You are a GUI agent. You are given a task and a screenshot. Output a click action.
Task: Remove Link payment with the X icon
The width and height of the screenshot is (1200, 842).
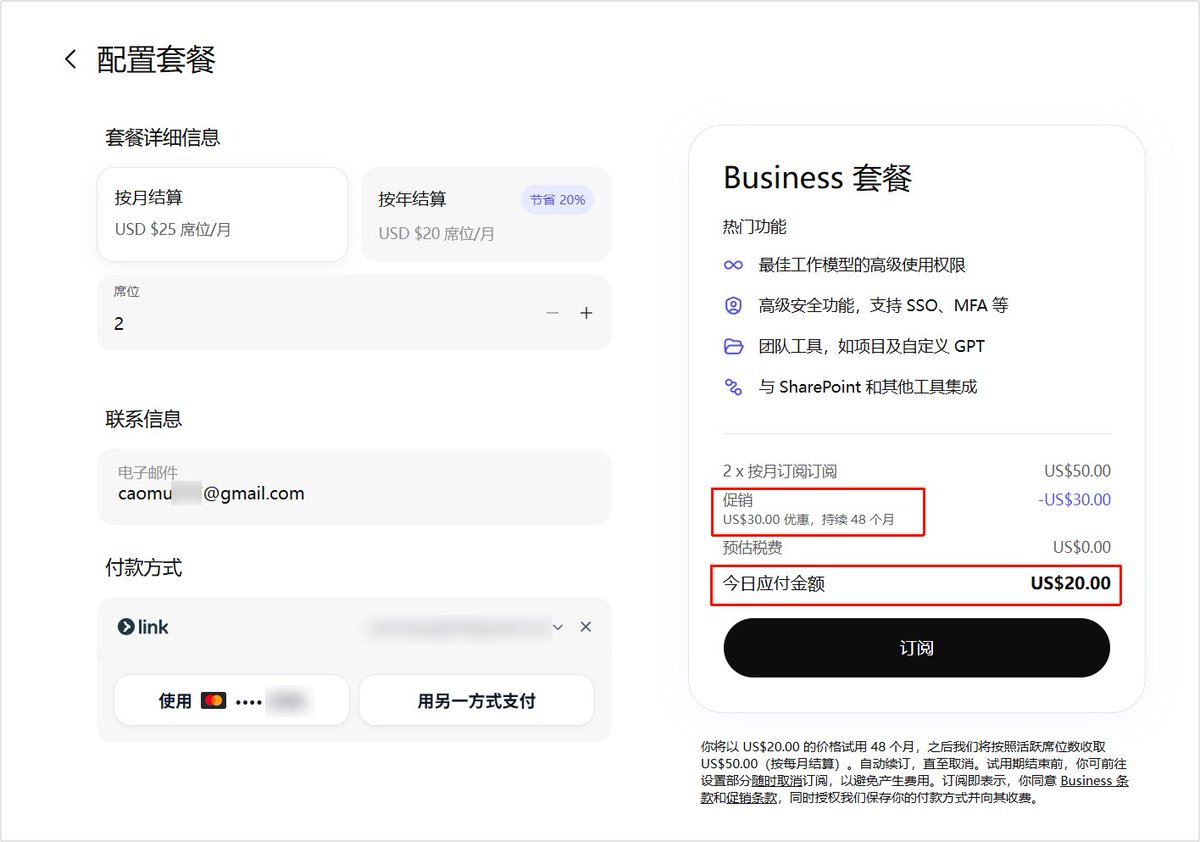586,627
